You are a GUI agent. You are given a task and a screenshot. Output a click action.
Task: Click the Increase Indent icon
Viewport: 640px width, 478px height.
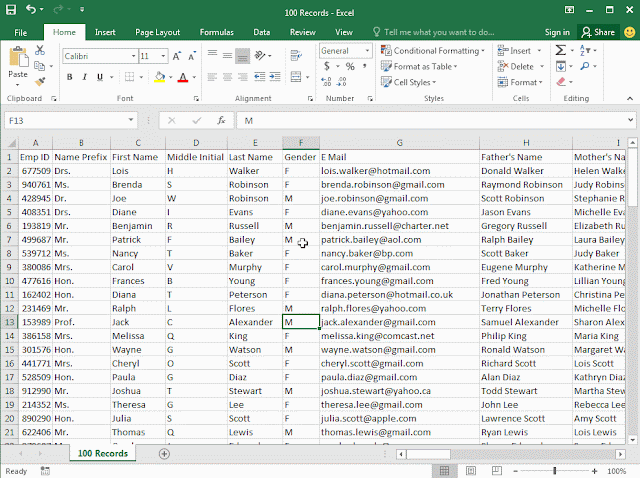tap(275, 76)
